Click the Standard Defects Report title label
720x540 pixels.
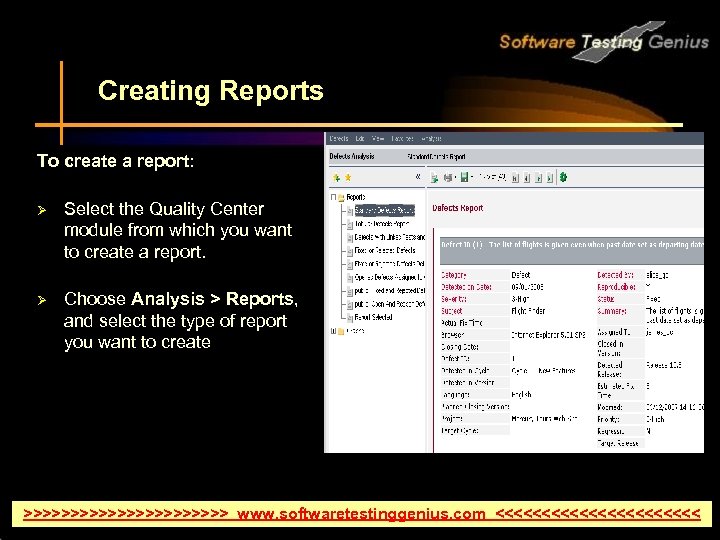[436, 156]
